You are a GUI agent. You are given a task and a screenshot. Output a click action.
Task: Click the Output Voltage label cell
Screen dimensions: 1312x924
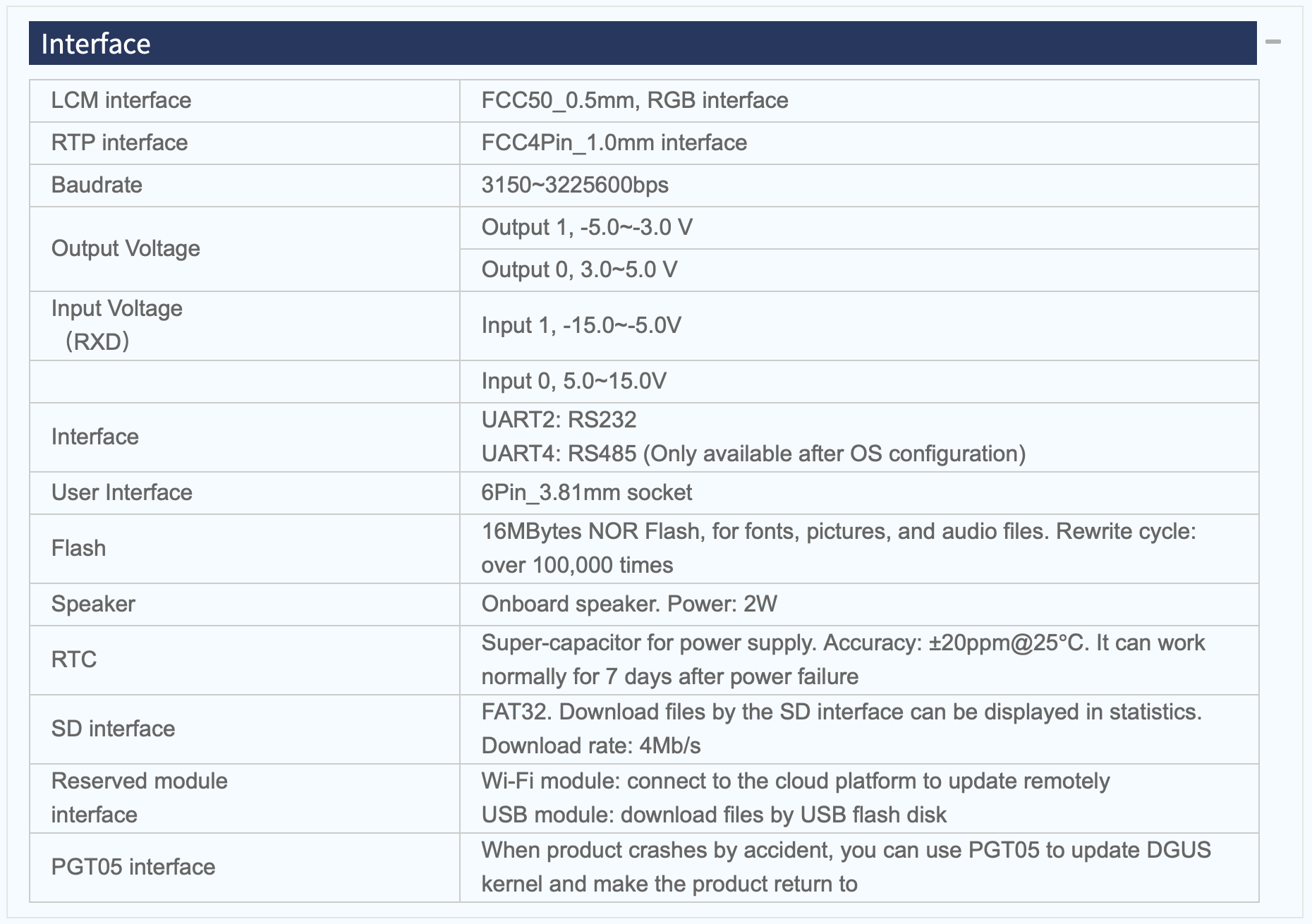[x=245, y=249]
